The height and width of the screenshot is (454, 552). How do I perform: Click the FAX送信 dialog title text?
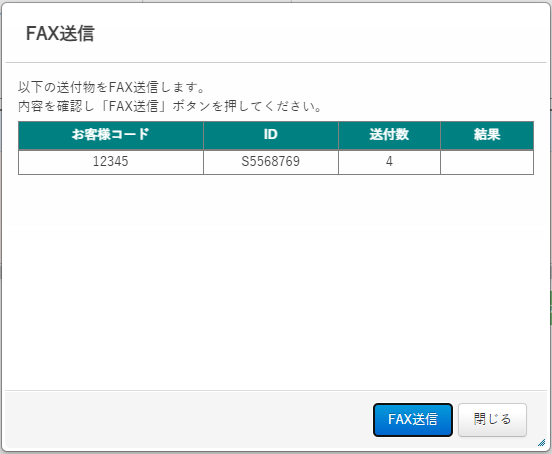point(60,33)
